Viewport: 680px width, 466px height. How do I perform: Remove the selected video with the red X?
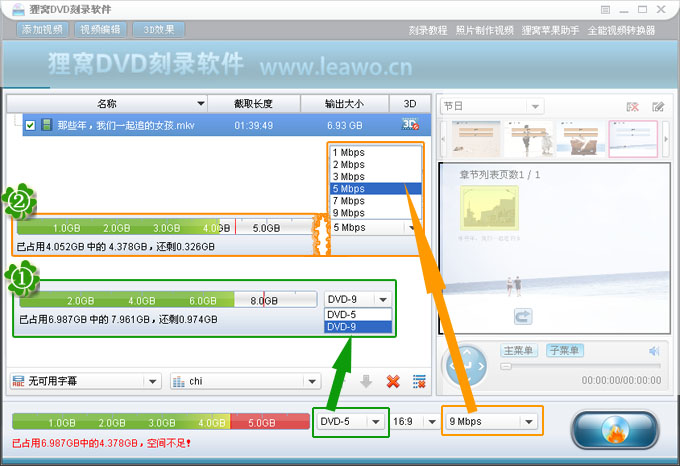click(x=393, y=381)
